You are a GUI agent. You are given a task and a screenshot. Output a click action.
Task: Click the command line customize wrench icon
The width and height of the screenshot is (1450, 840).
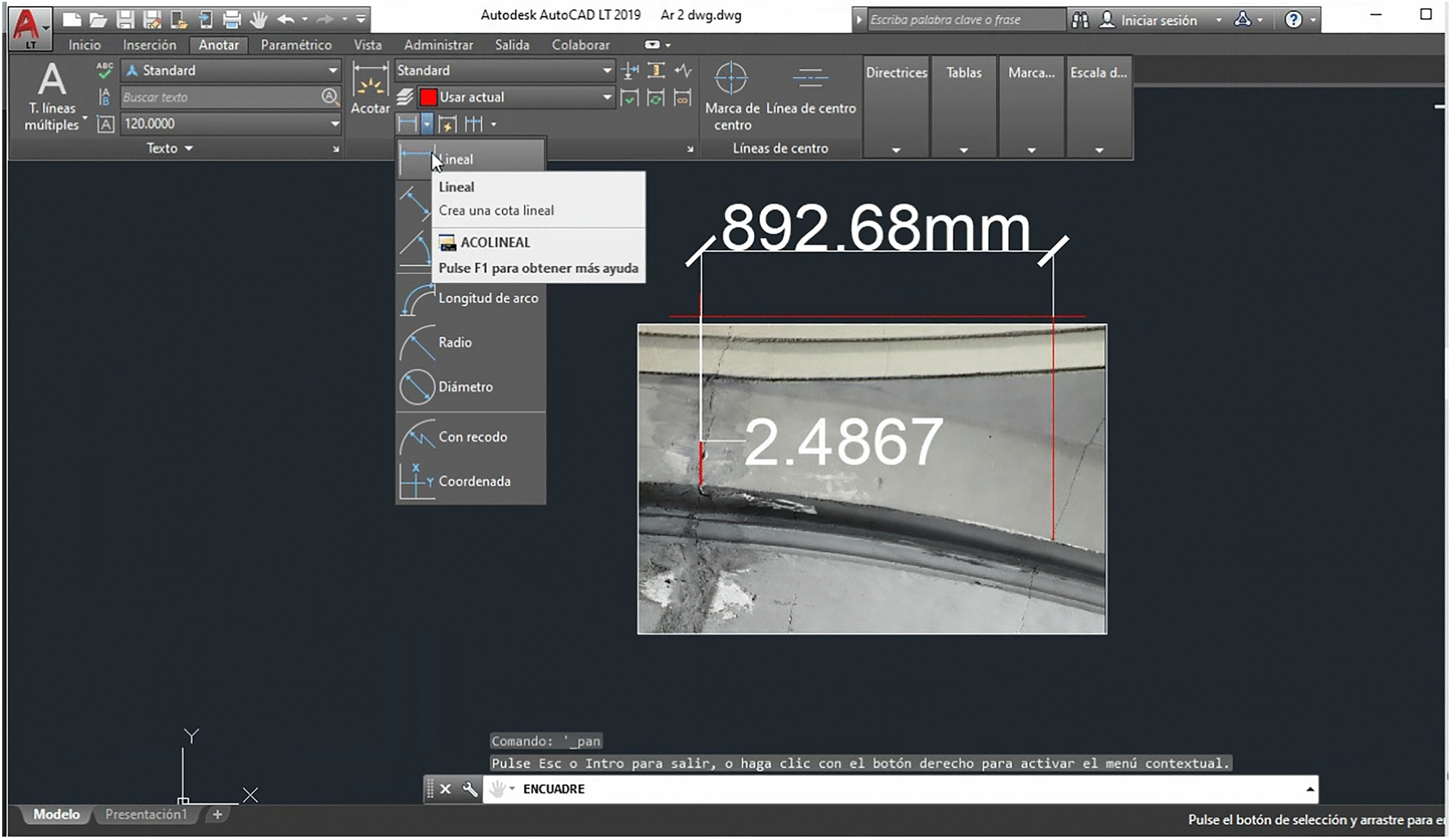point(470,788)
